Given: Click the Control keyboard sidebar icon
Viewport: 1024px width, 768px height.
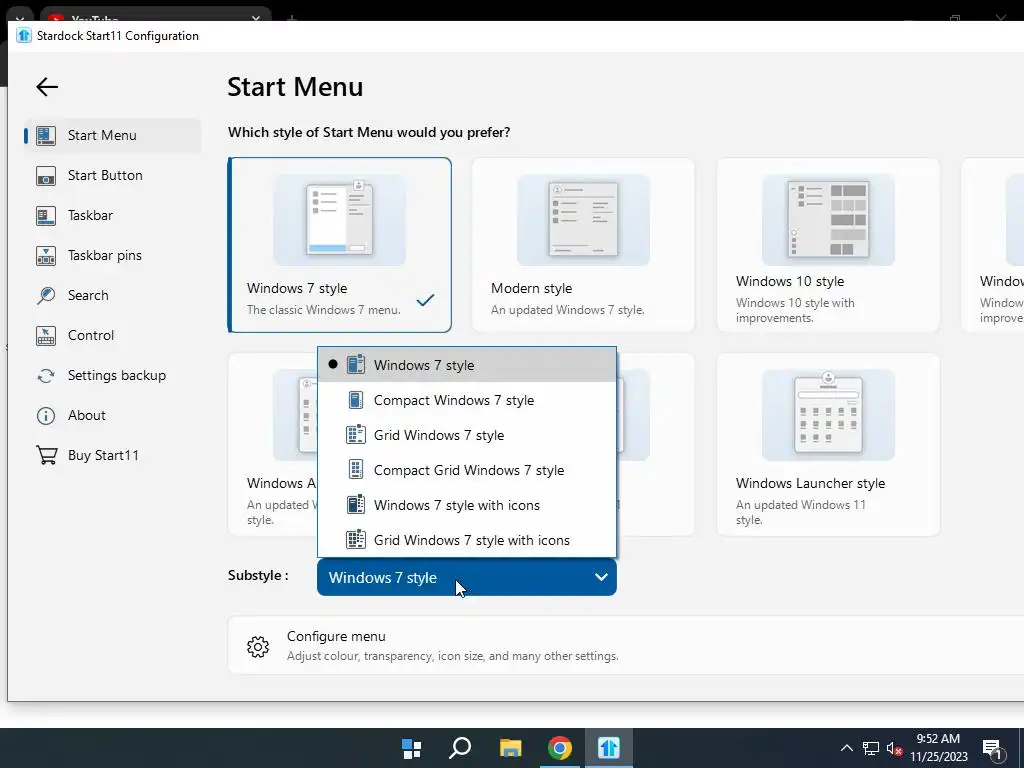Looking at the screenshot, I should click(x=46, y=336).
